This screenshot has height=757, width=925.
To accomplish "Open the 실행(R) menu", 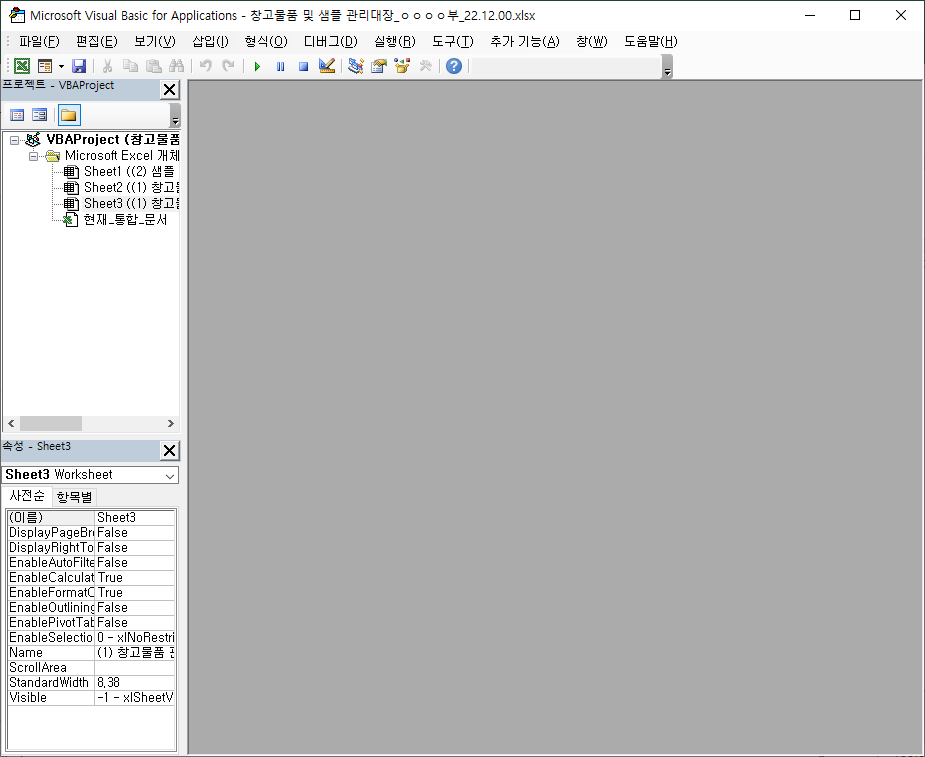I will 395,42.
